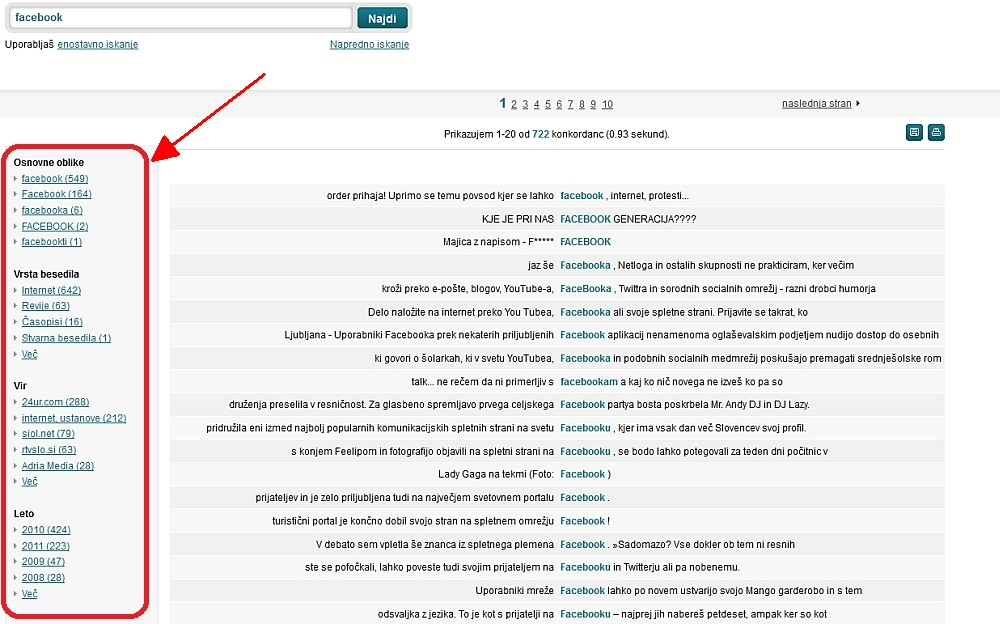1000x624 pixels.
Task: Open keyword Facebooka in 'ki govori o šolarkah' row
Action: click(x=585, y=359)
